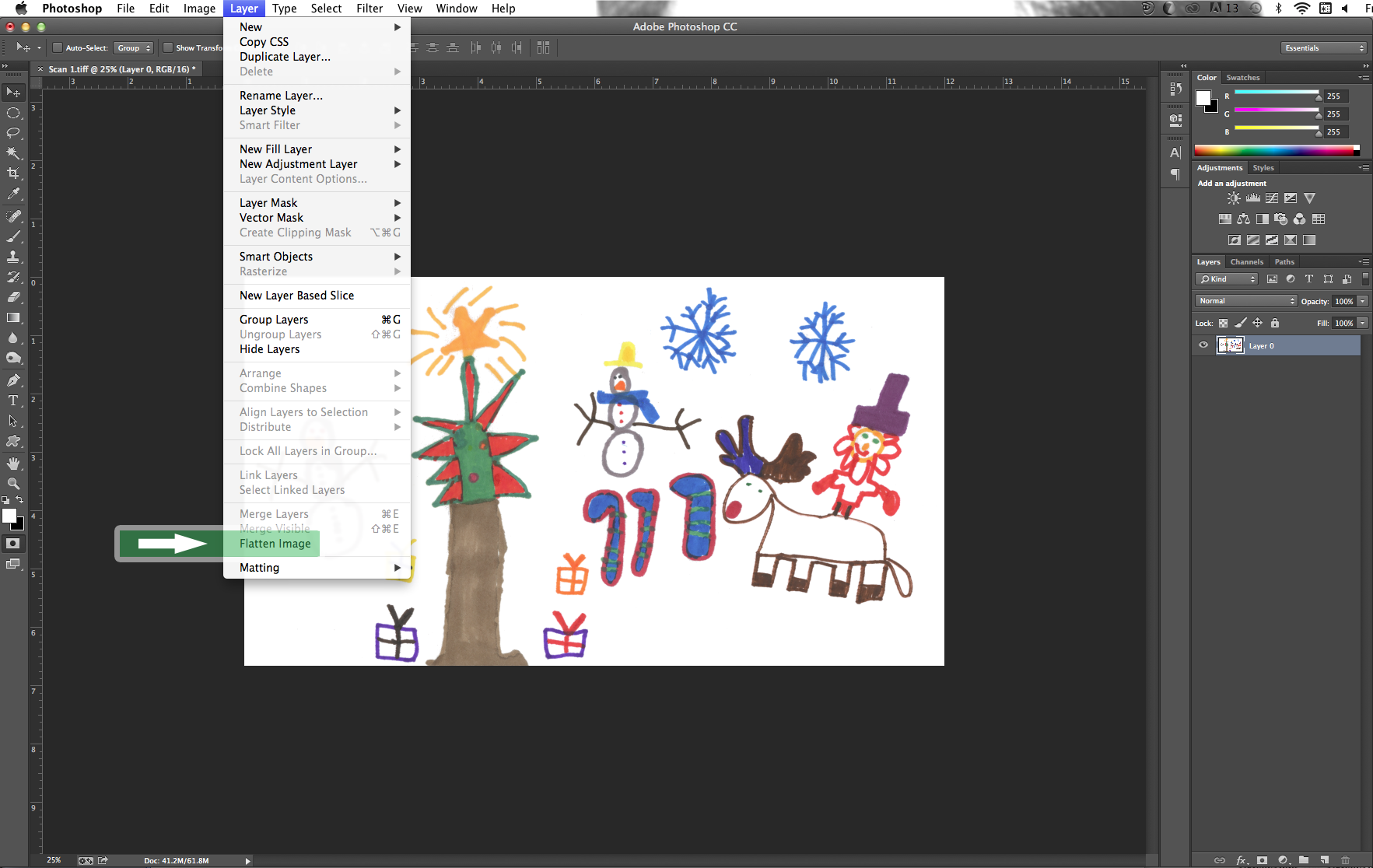1373x868 pixels.
Task: Select the Lasso tool
Action: click(x=13, y=133)
